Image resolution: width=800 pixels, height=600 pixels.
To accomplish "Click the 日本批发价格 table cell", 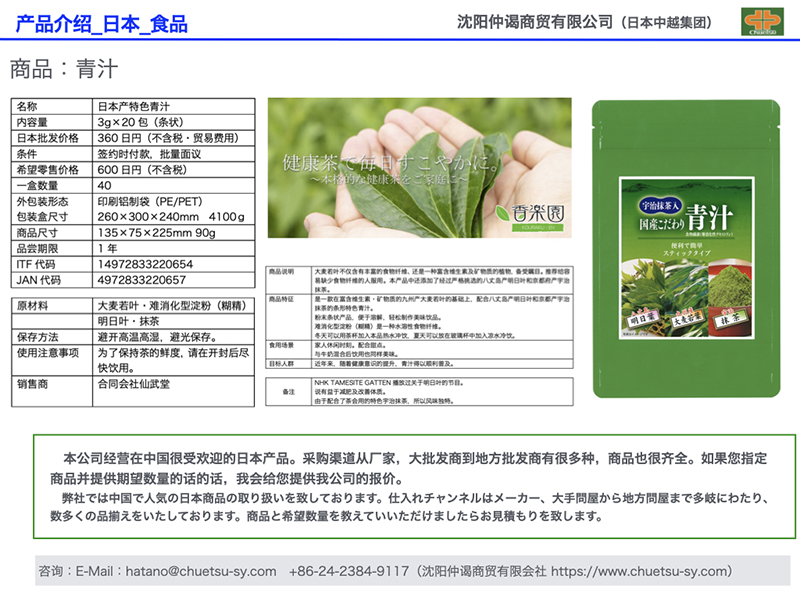I will [x=48, y=138].
